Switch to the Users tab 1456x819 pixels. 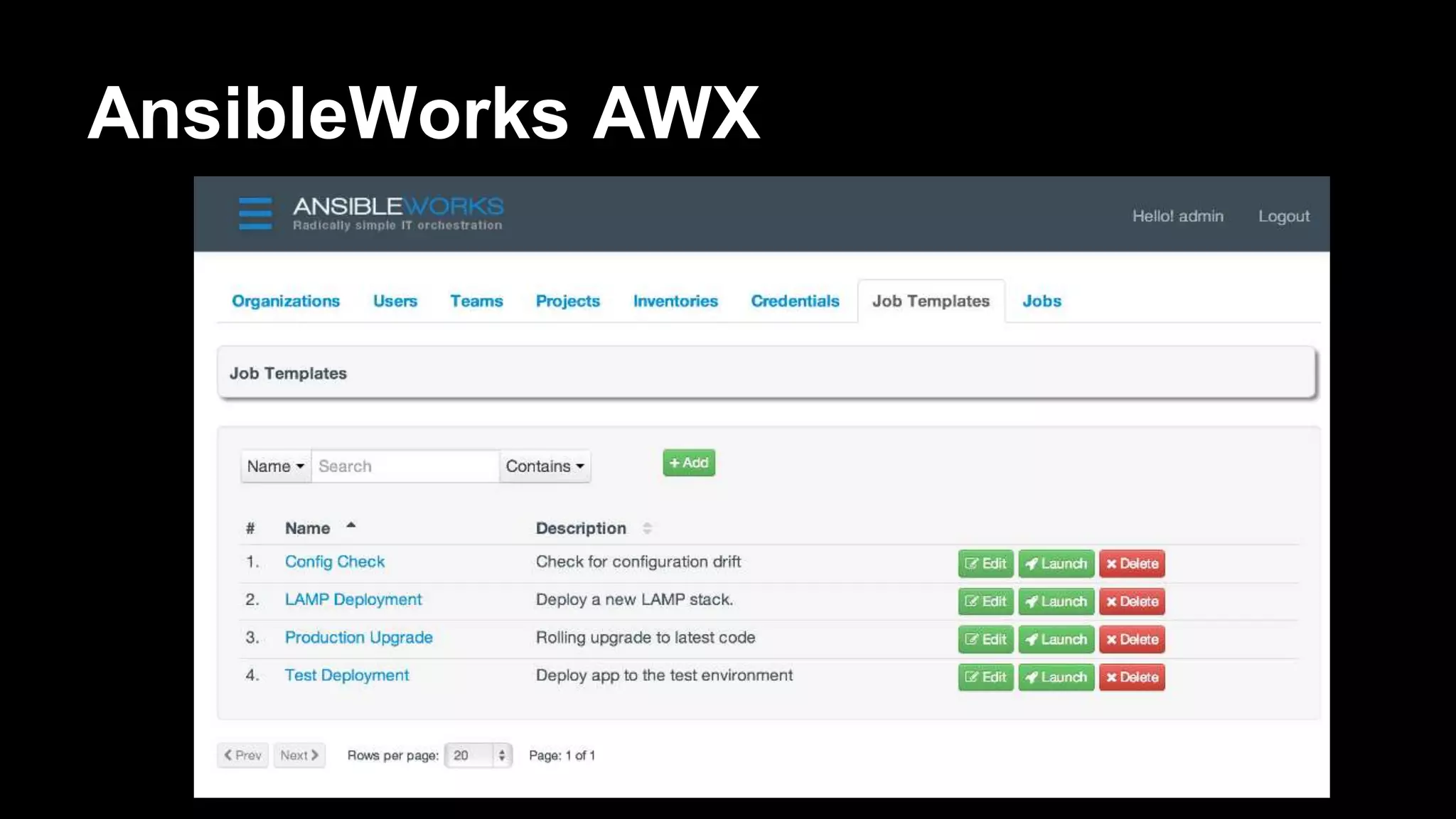395,301
